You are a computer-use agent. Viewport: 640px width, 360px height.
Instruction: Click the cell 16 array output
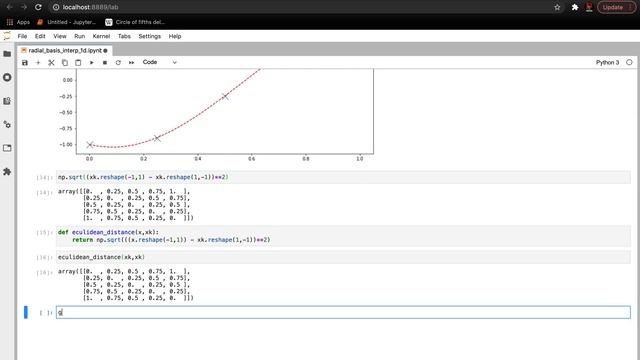pyautogui.click(x=126, y=284)
